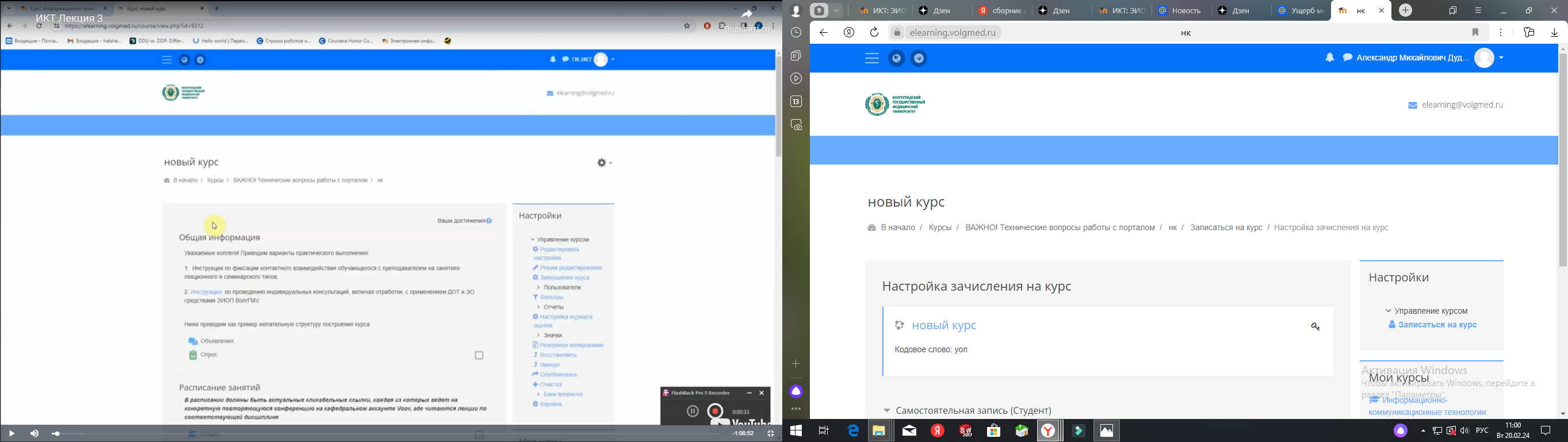Expand the Значки tree item

[538, 336]
